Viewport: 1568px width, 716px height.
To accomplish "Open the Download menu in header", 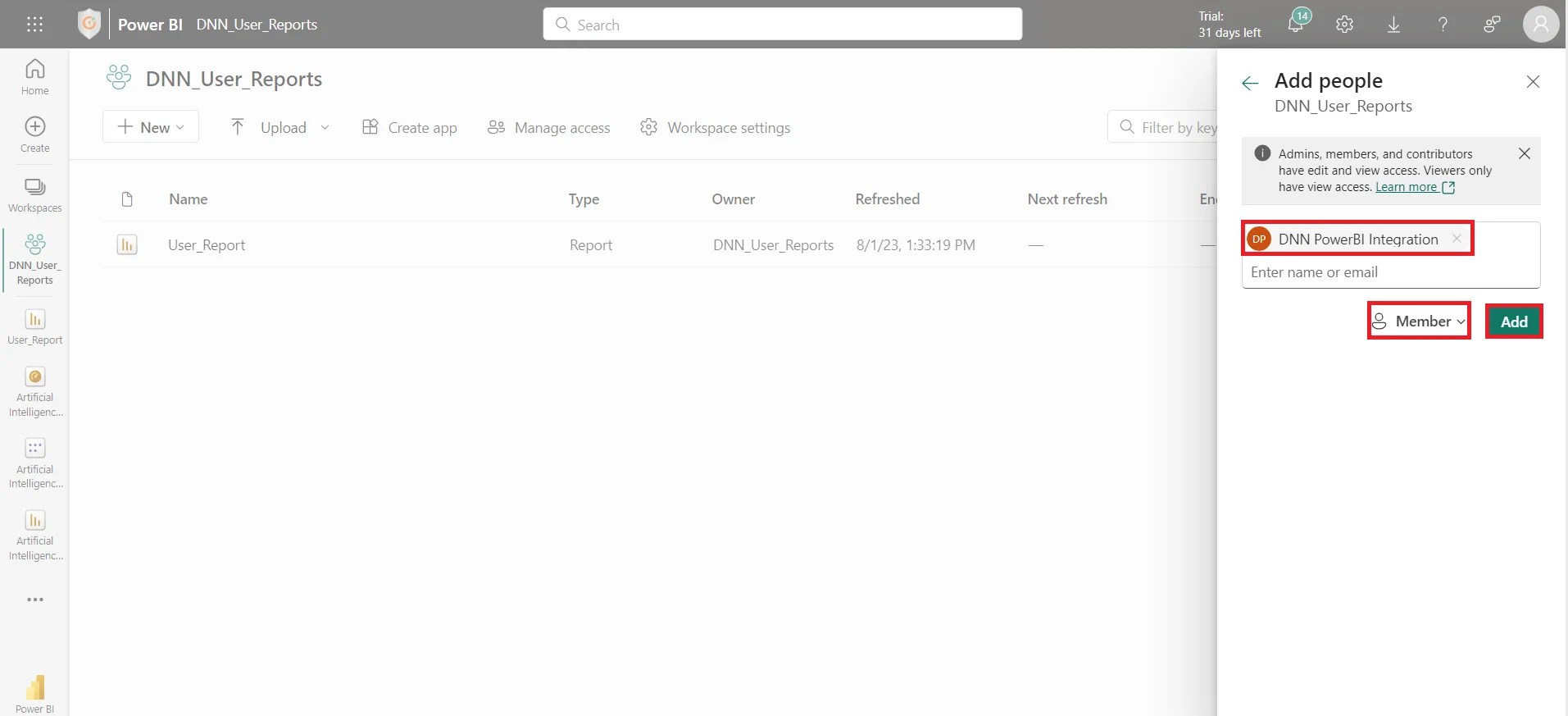I will pyautogui.click(x=1393, y=25).
